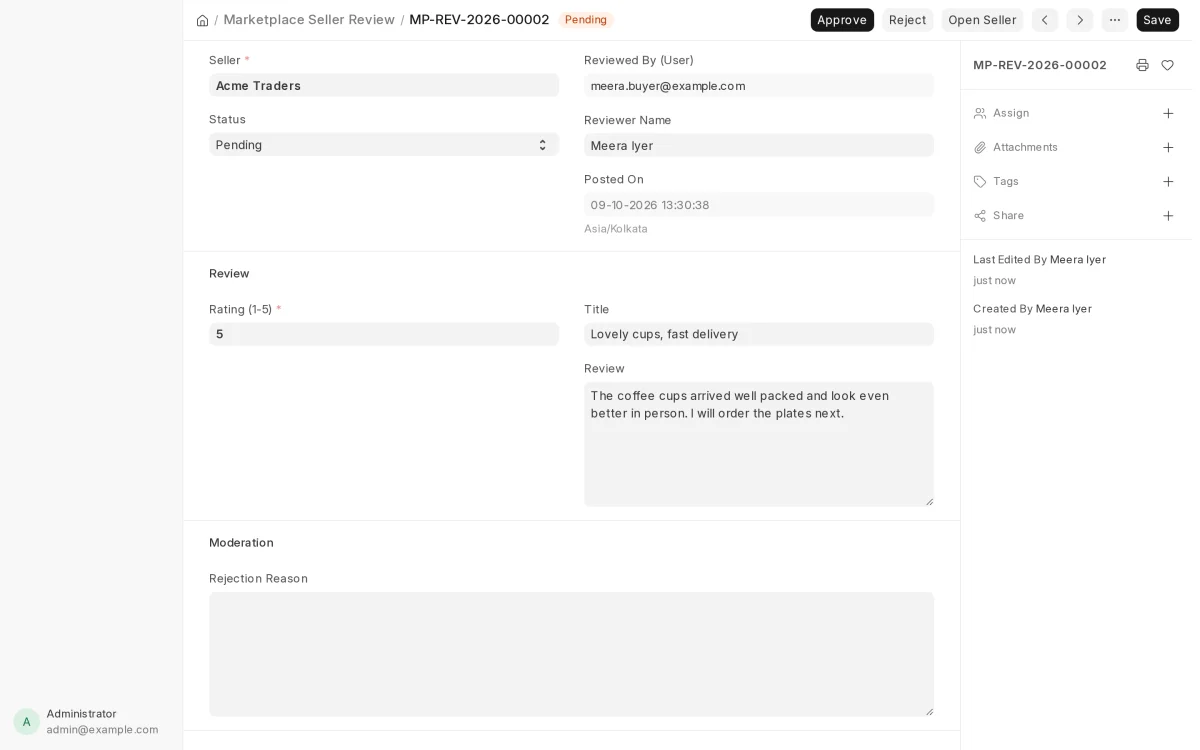Edit the Rating (1-5) field
Image resolution: width=1200 pixels, height=750 pixels.
pos(384,334)
